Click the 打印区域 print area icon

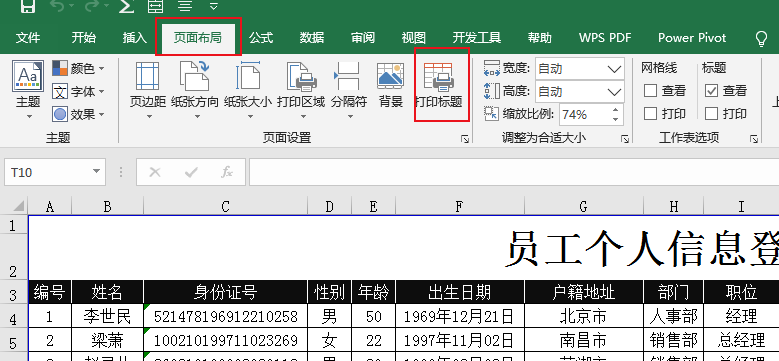click(301, 76)
